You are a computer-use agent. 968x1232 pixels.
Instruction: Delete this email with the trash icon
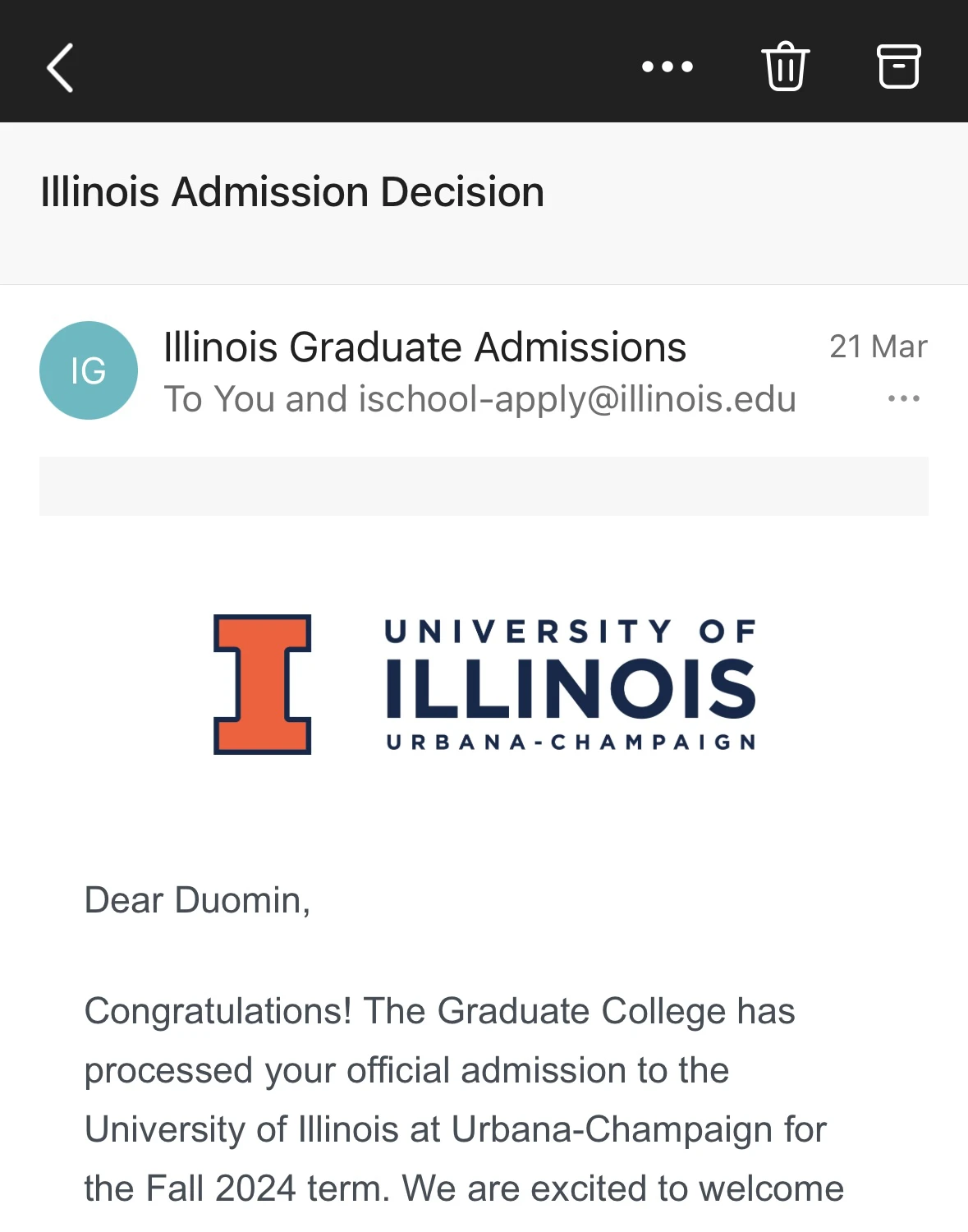tap(785, 66)
